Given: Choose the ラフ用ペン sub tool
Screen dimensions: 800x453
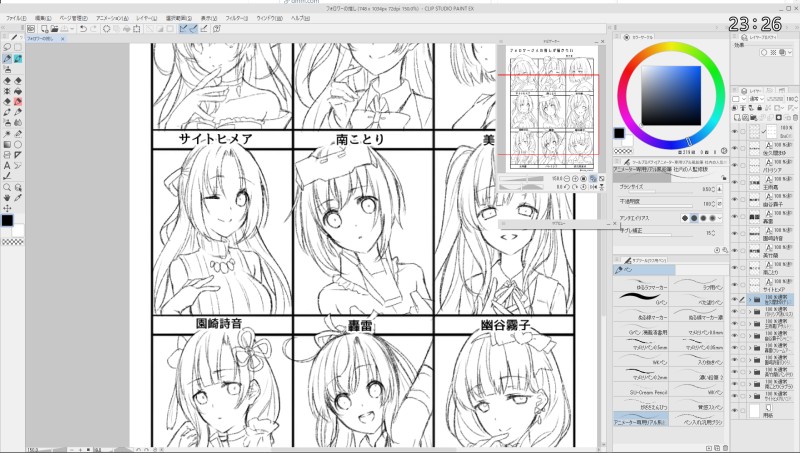Looking at the screenshot, I should (x=698, y=284).
